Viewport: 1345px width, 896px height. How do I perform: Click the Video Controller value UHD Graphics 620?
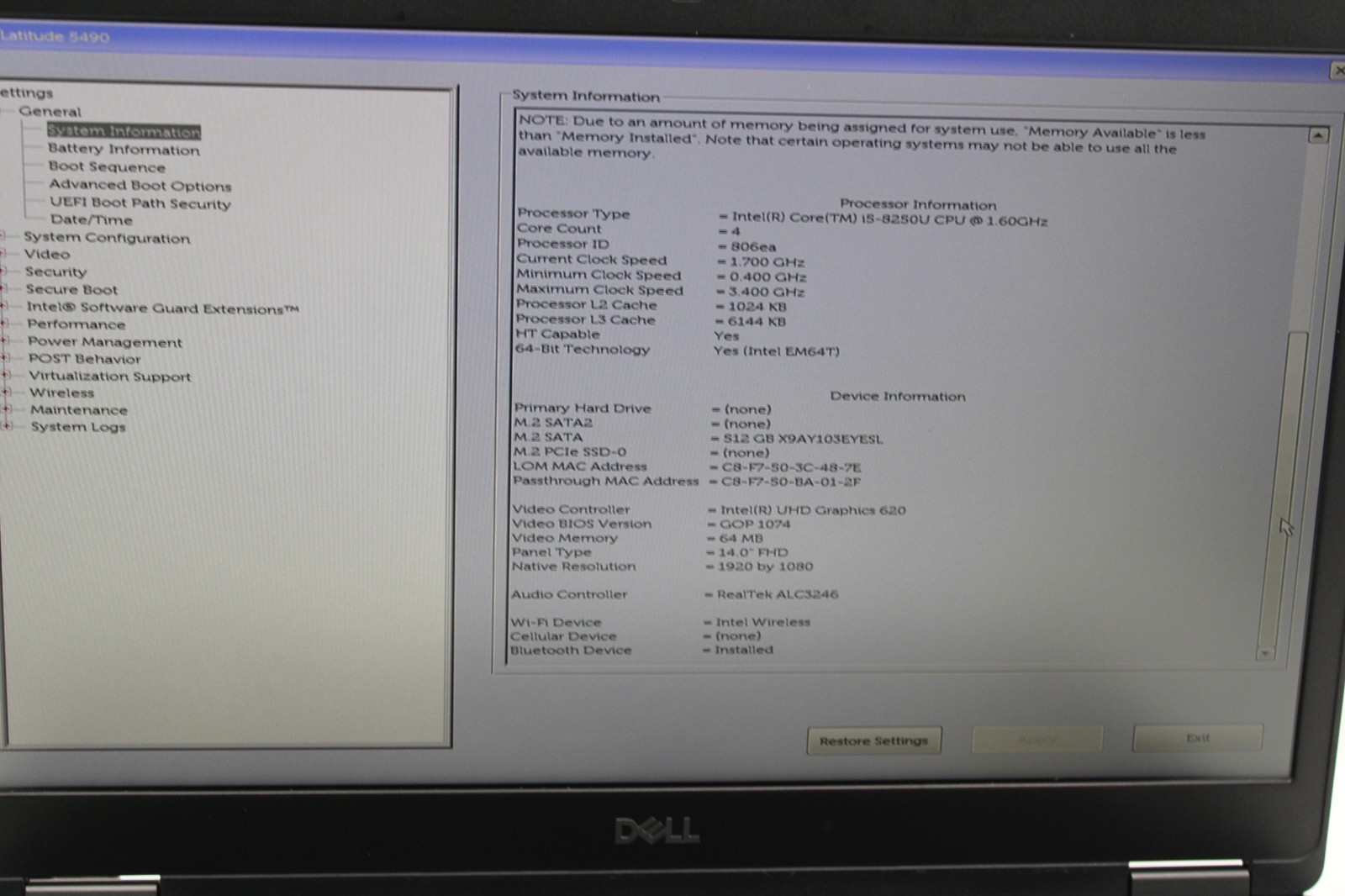tap(813, 510)
